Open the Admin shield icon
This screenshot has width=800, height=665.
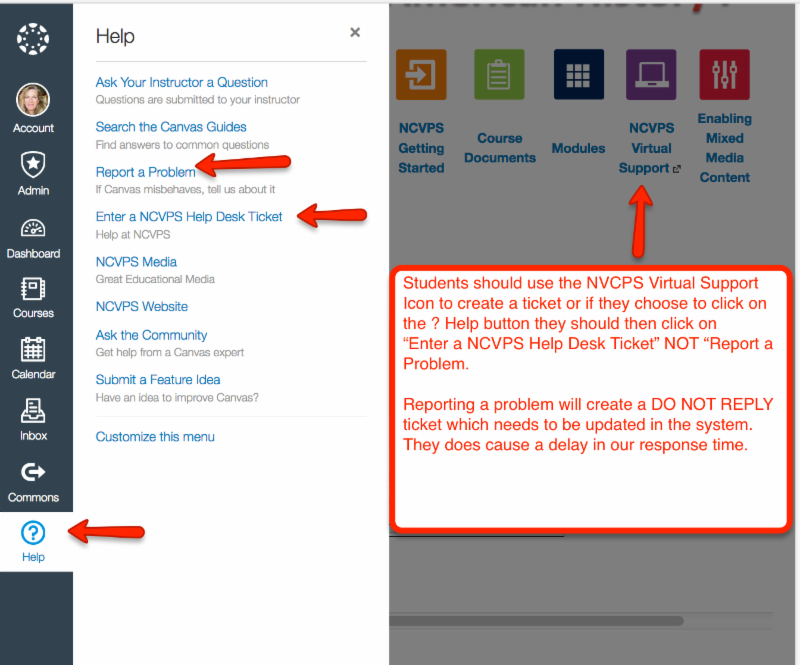pyautogui.click(x=33, y=164)
